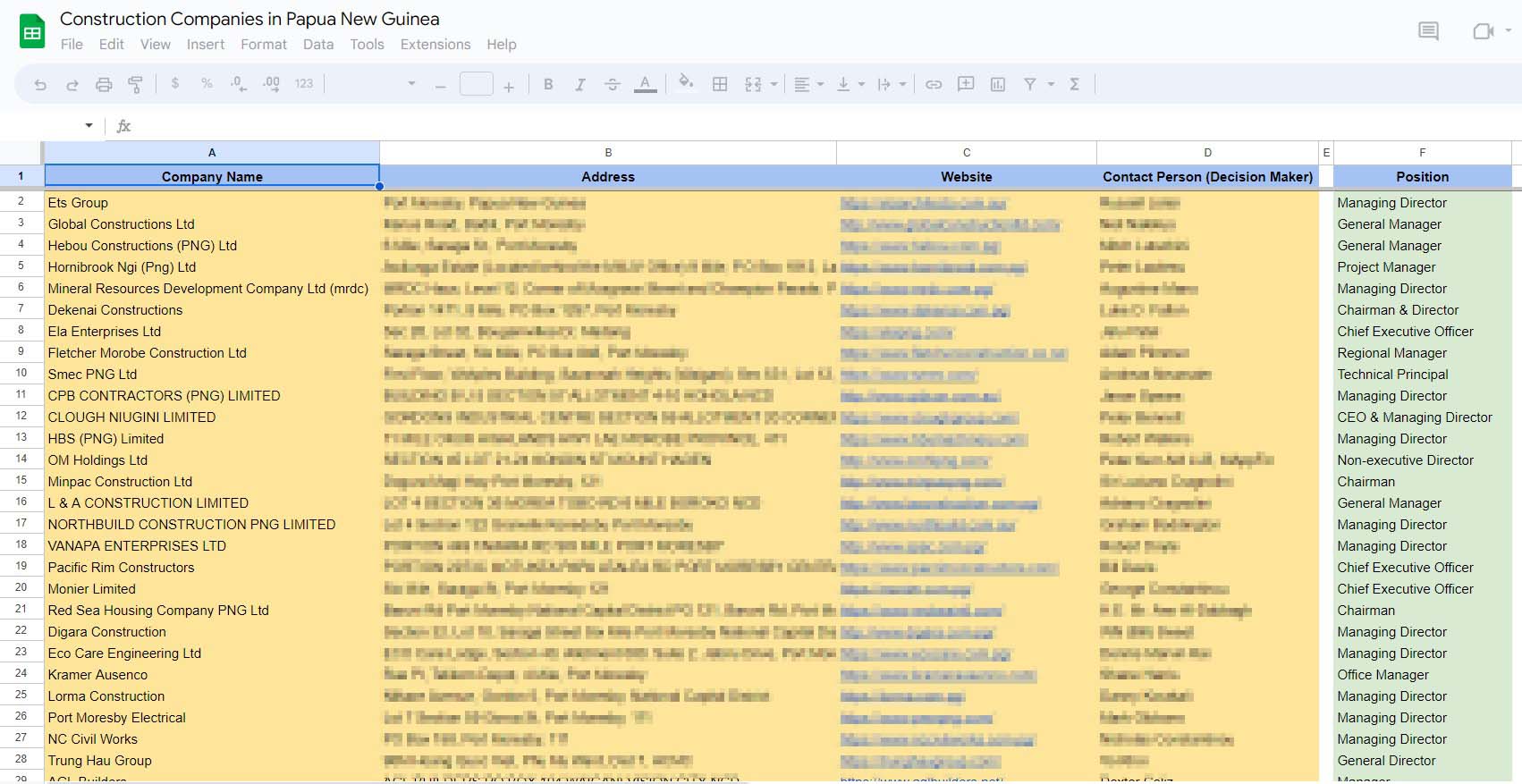Open the Data menu
1522x784 pixels.
(318, 44)
